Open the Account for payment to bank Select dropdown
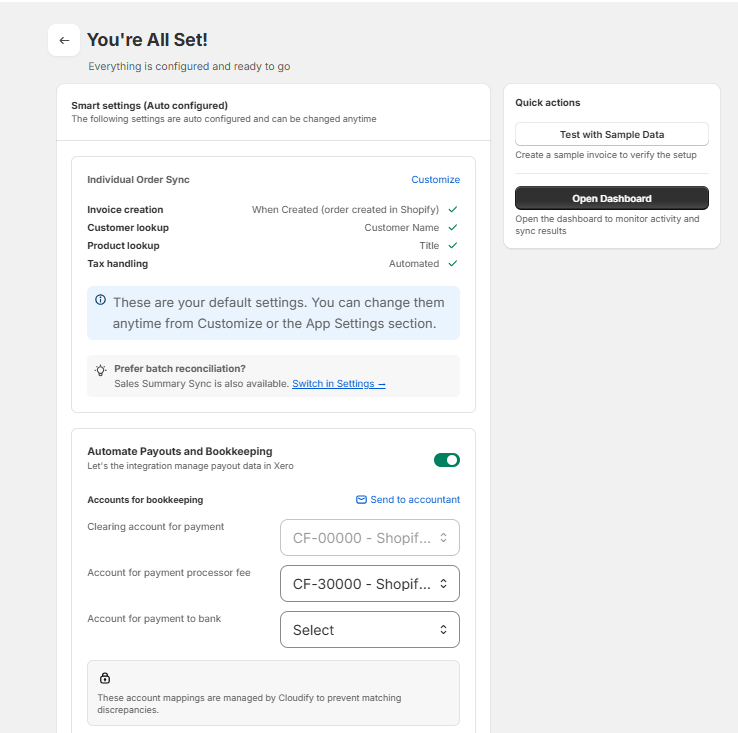The image size is (738, 733). click(369, 630)
